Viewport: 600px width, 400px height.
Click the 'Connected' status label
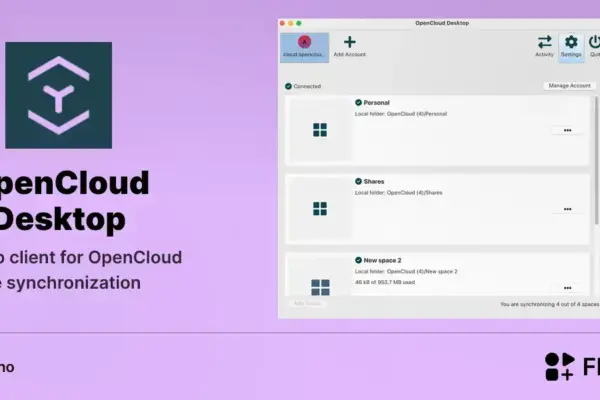pos(307,86)
